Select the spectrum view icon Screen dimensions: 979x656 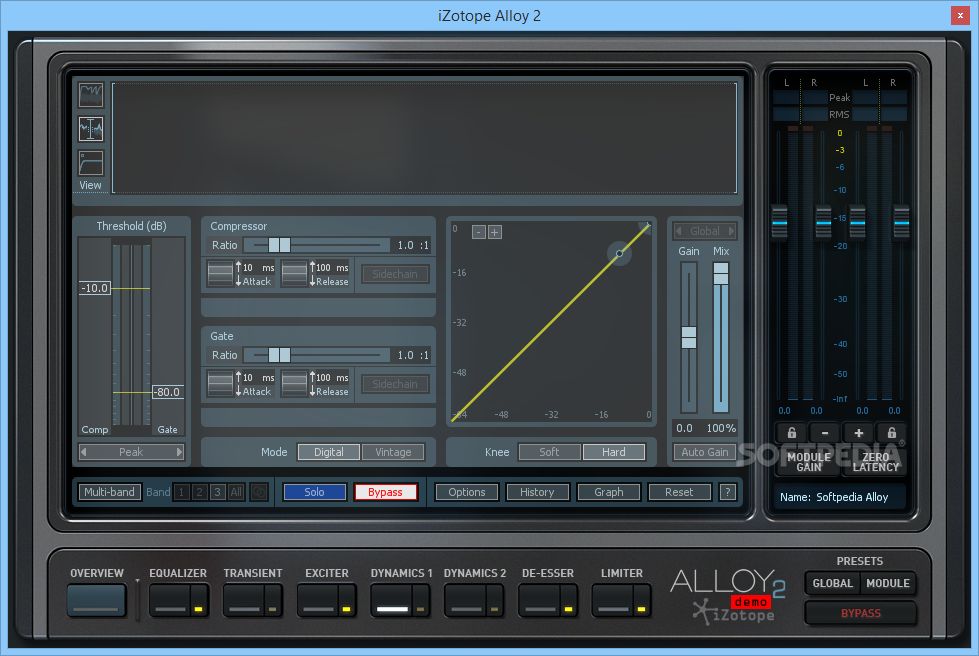(x=91, y=95)
